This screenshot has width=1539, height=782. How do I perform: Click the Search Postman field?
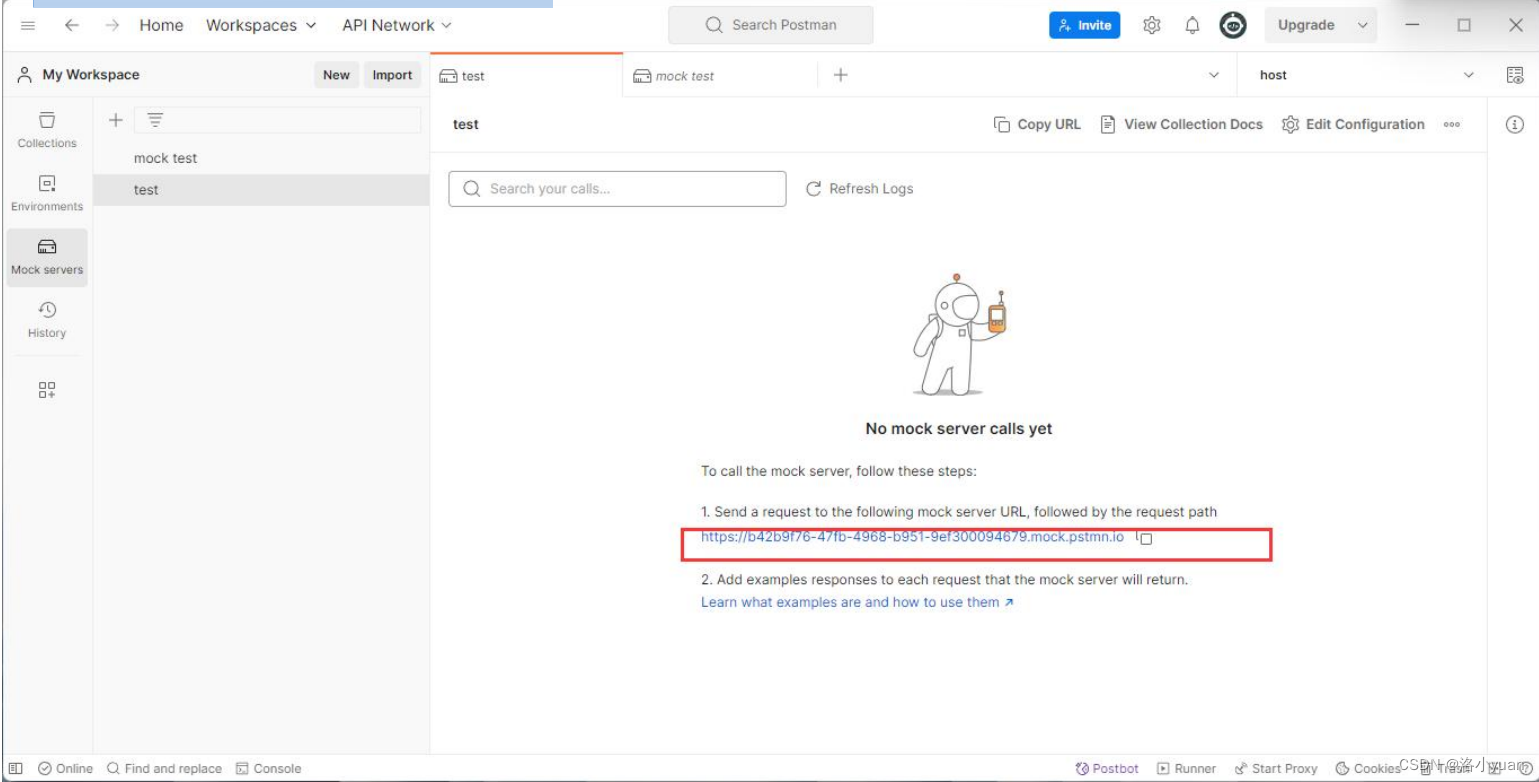coord(770,25)
